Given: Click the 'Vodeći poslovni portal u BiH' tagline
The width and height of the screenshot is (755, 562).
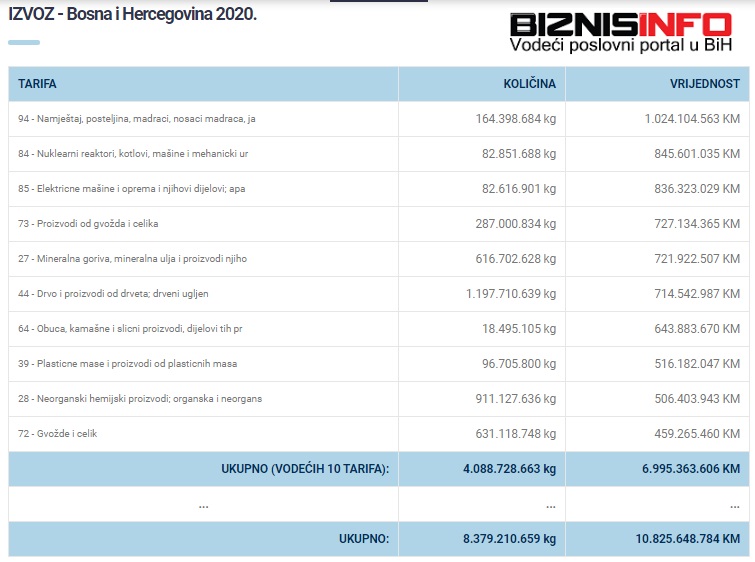Looking at the screenshot, I should click(618, 45).
